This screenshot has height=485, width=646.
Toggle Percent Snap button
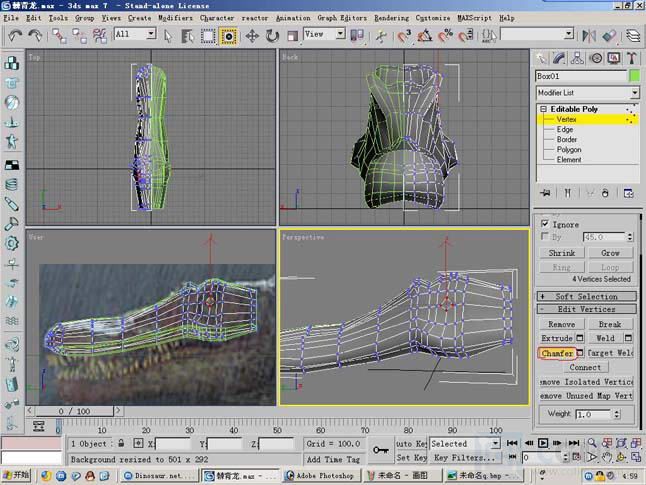445,36
